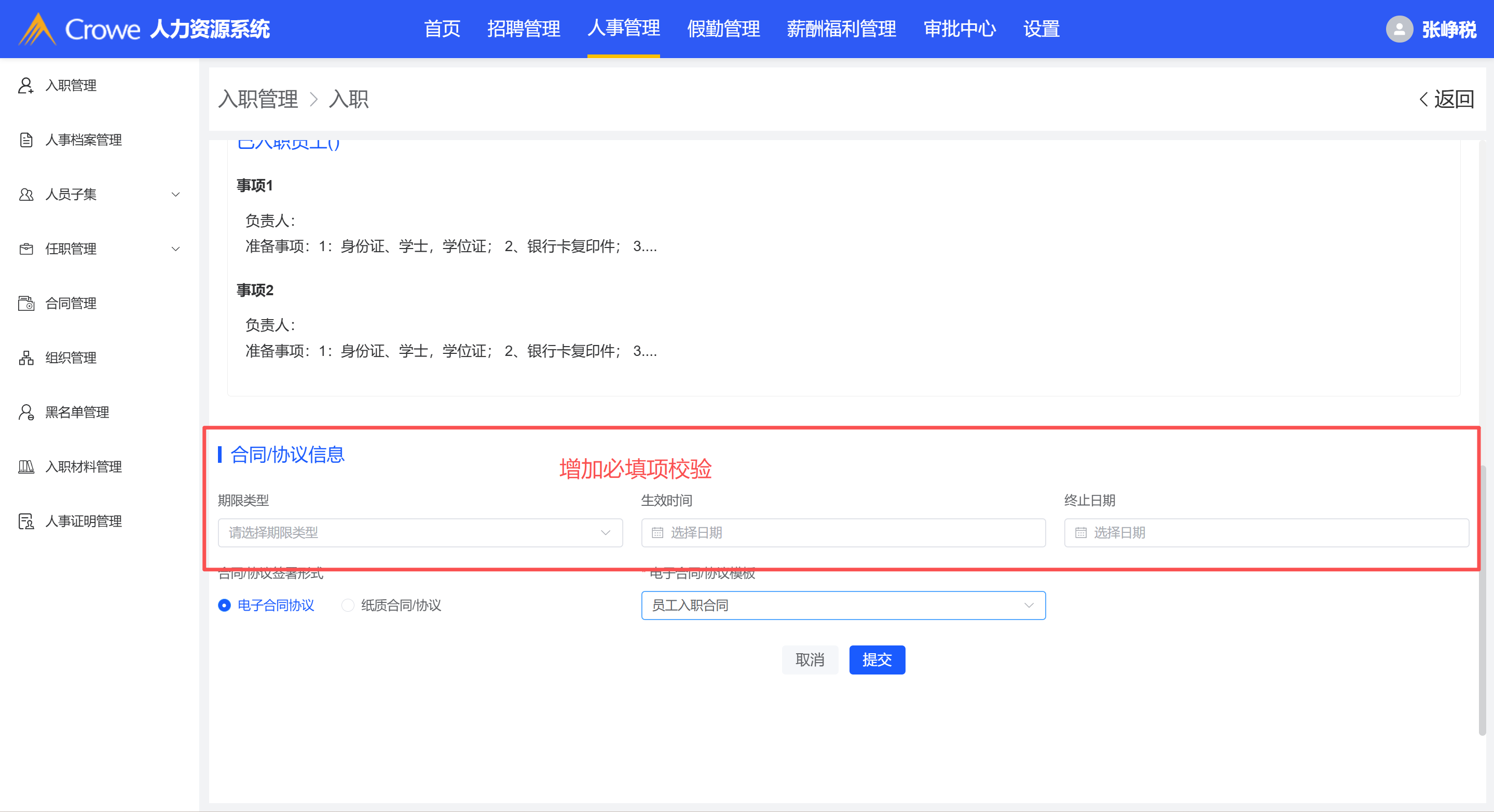Open the 审批中心 top menu

960,29
